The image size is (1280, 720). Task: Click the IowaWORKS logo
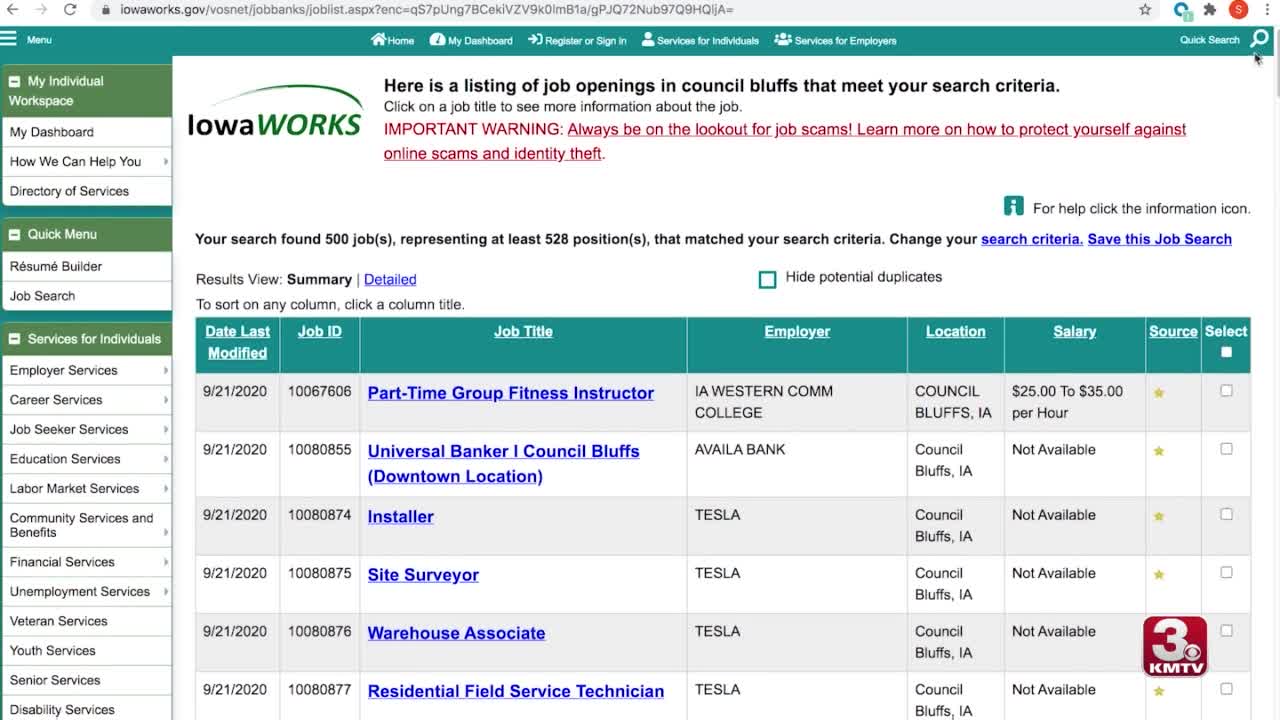pyautogui.click(x=275, y=111)
